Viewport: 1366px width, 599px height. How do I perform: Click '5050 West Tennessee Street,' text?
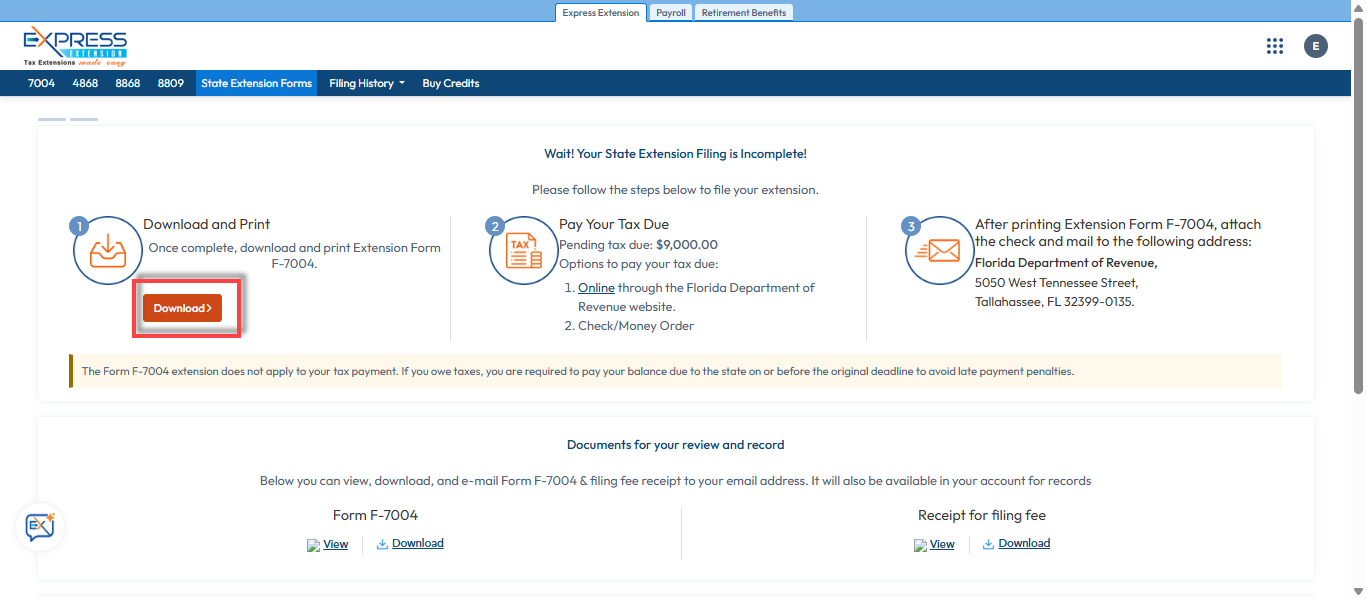click(x=1057, y=282)
